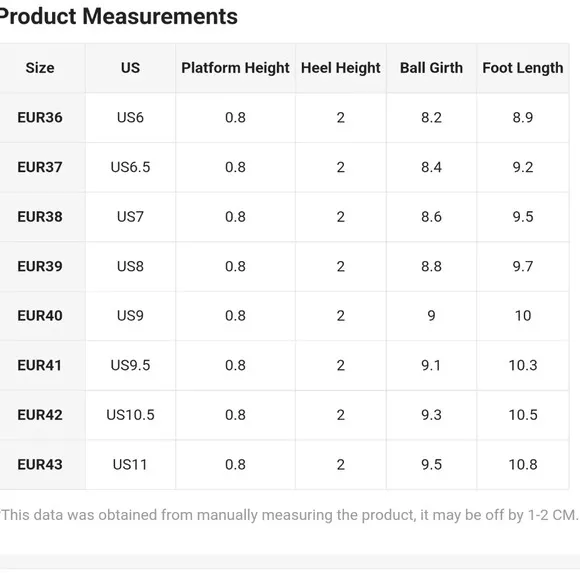Select the 9.3 ball girth value

coord(431,415)
